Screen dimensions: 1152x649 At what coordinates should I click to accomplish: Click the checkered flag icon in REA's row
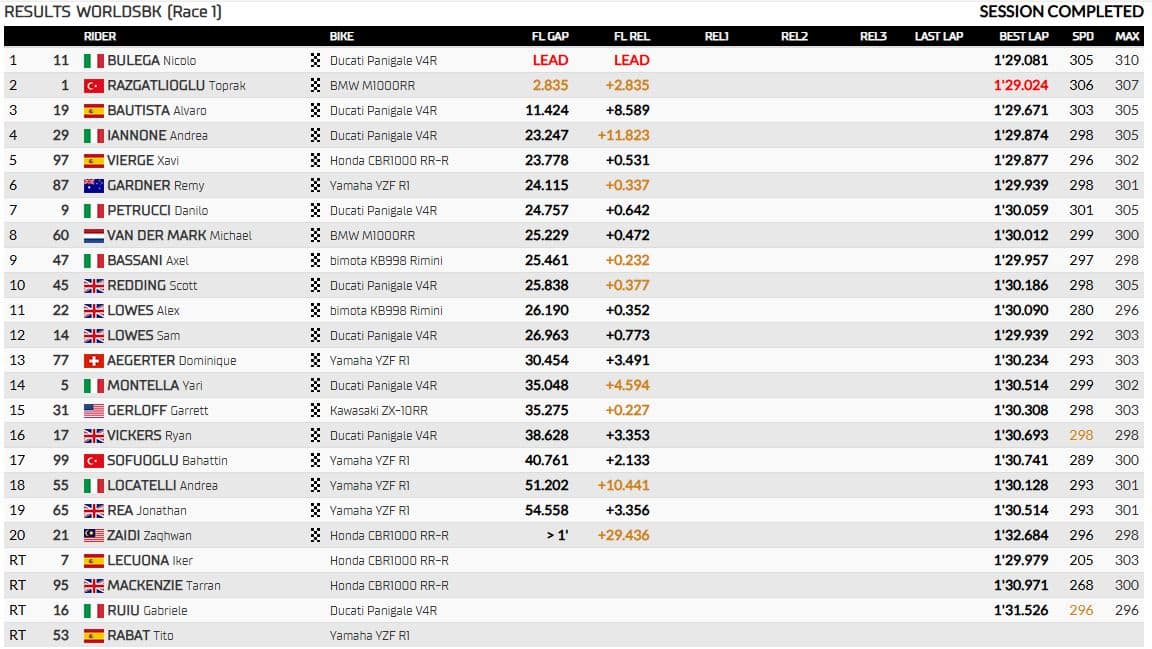[315, 510]
